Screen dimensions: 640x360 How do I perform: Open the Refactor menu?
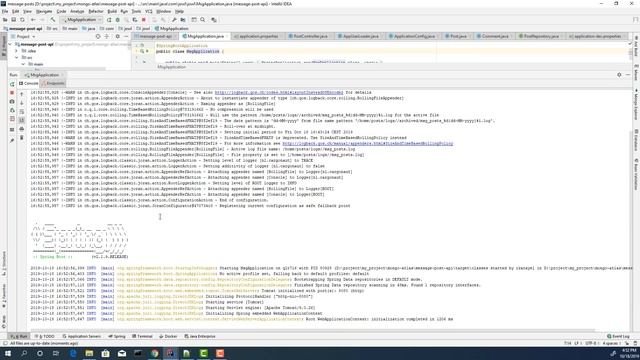click(96, 11)
